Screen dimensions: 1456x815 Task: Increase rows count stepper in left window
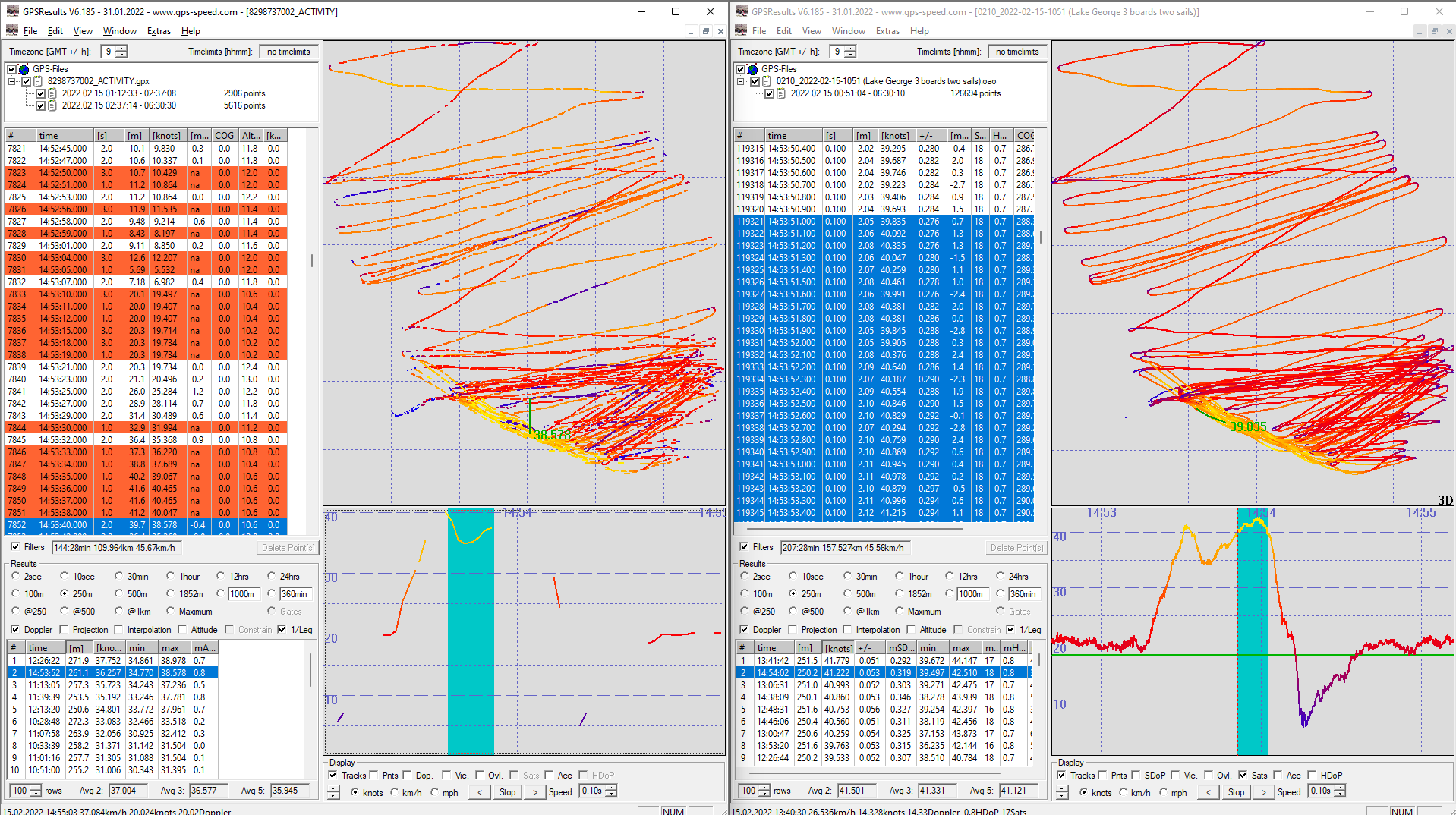tap(36, 788)
